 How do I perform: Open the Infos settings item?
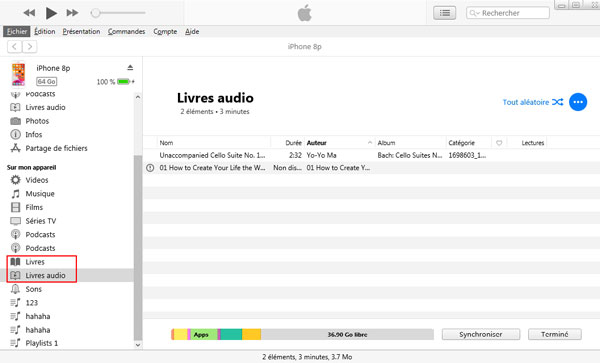[x=34, y=135]
